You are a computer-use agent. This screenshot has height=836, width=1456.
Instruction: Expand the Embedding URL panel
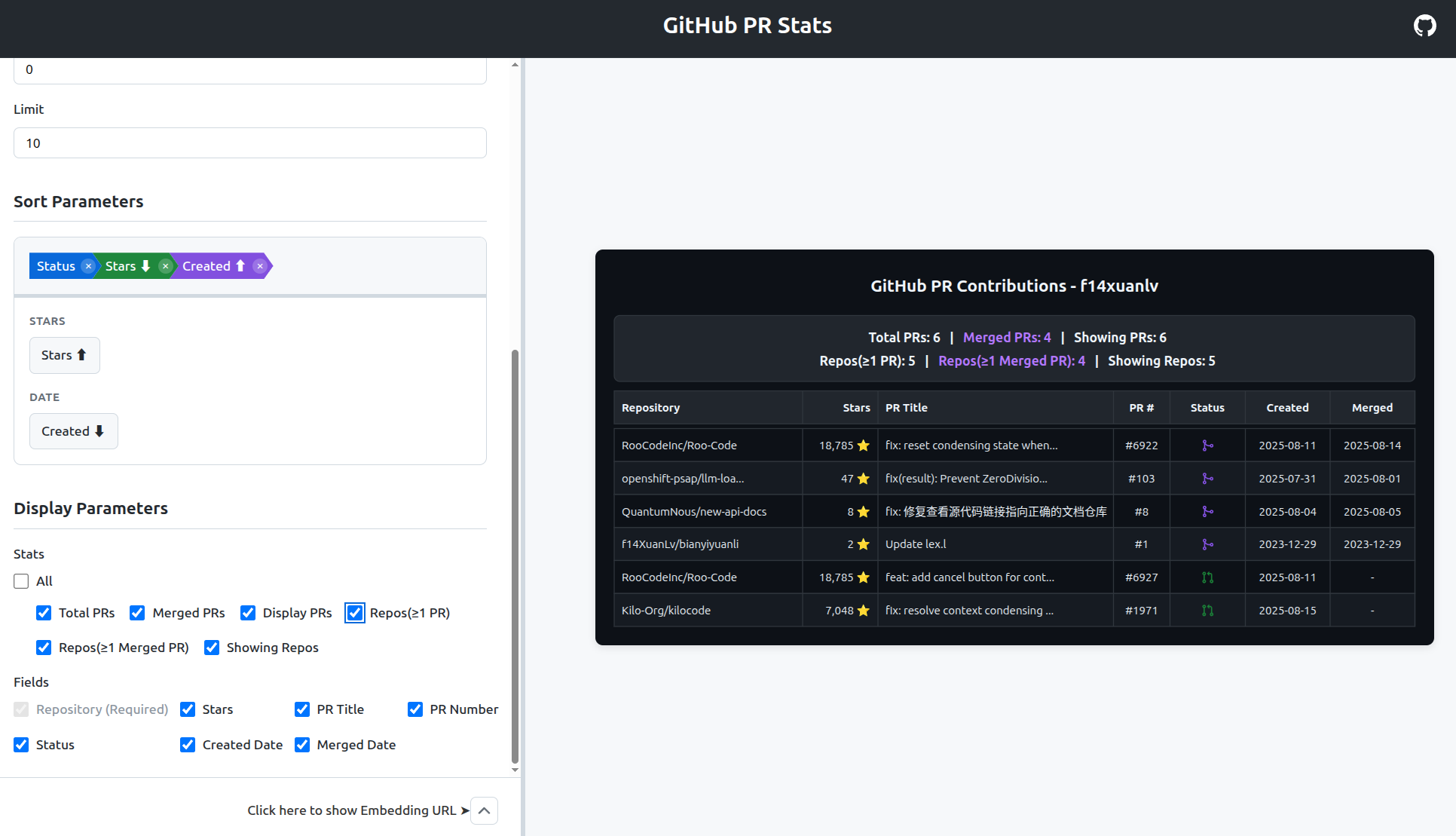(x=484, y=810)
